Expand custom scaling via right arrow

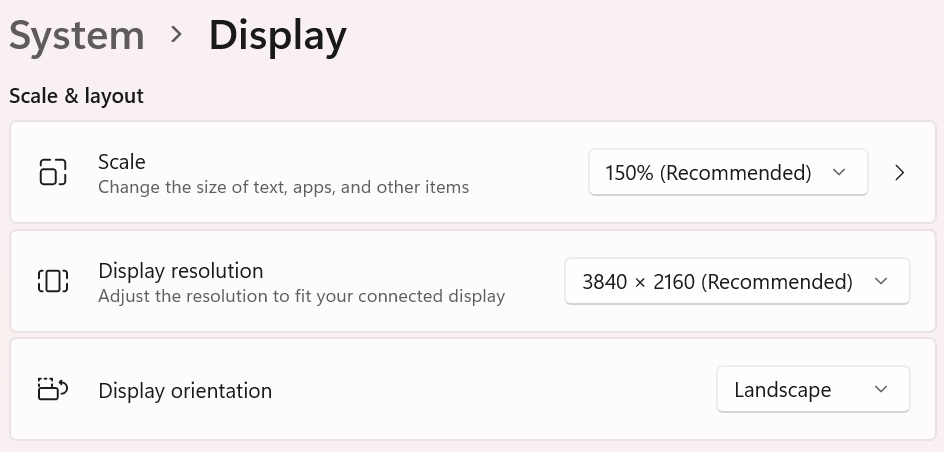pyautogui.click(x=900, y=172)
